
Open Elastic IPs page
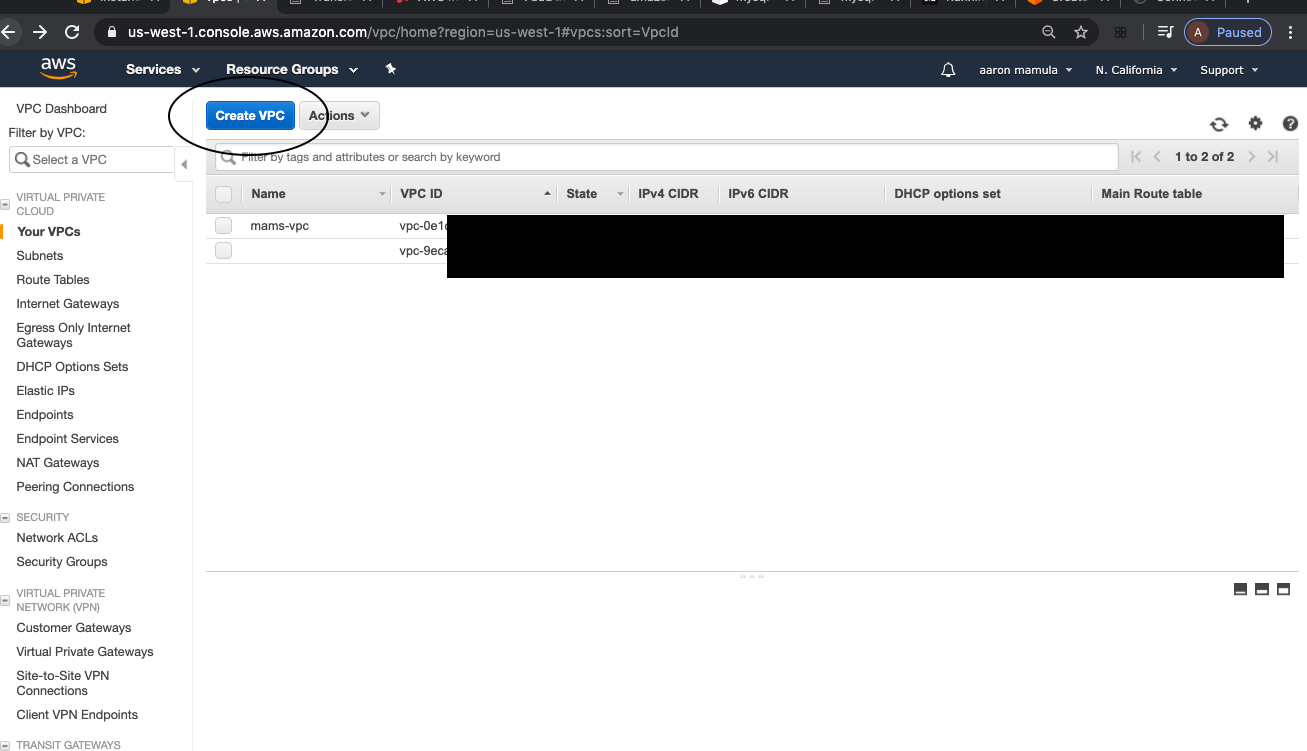[x=46, y=391]
